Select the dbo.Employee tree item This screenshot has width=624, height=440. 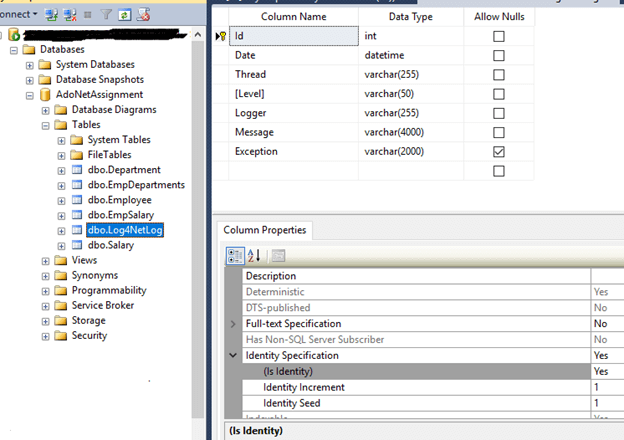(x=119, y=200)
